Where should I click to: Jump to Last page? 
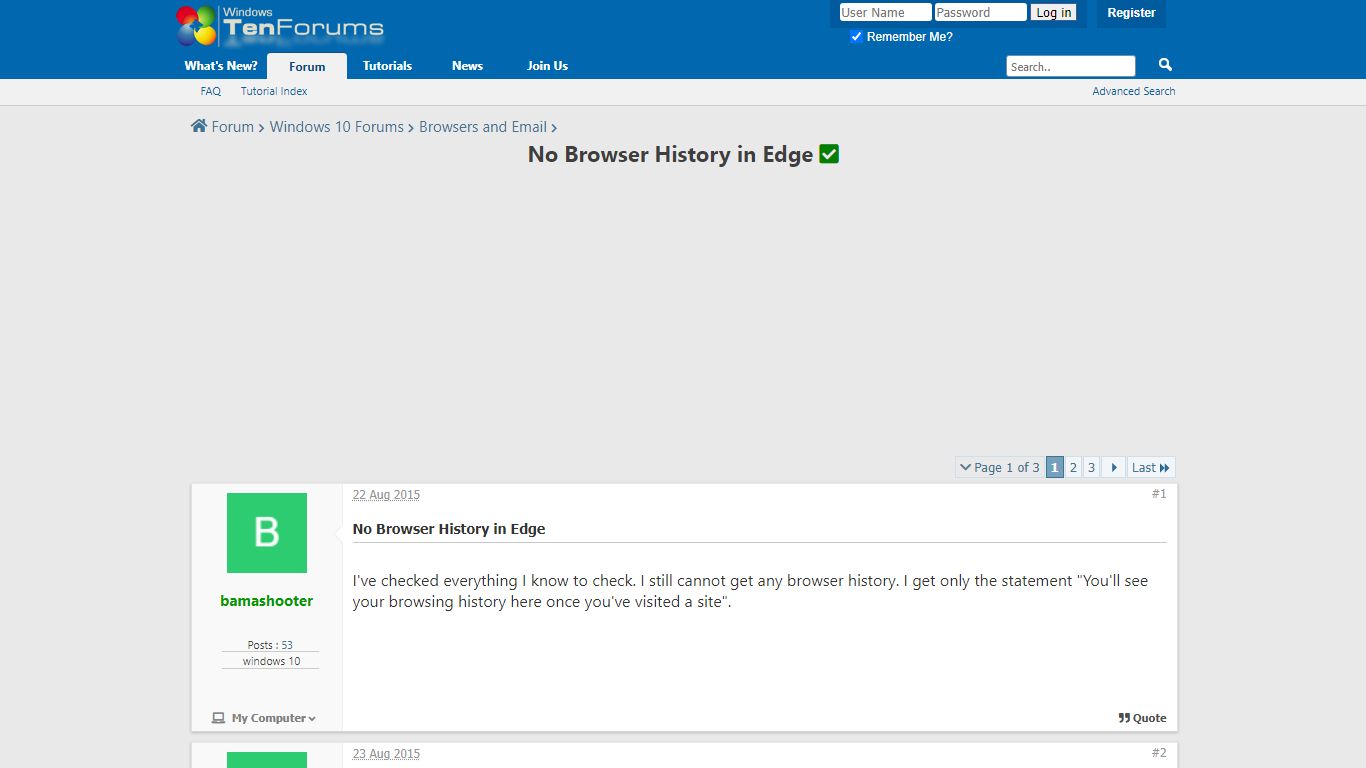1151,467
